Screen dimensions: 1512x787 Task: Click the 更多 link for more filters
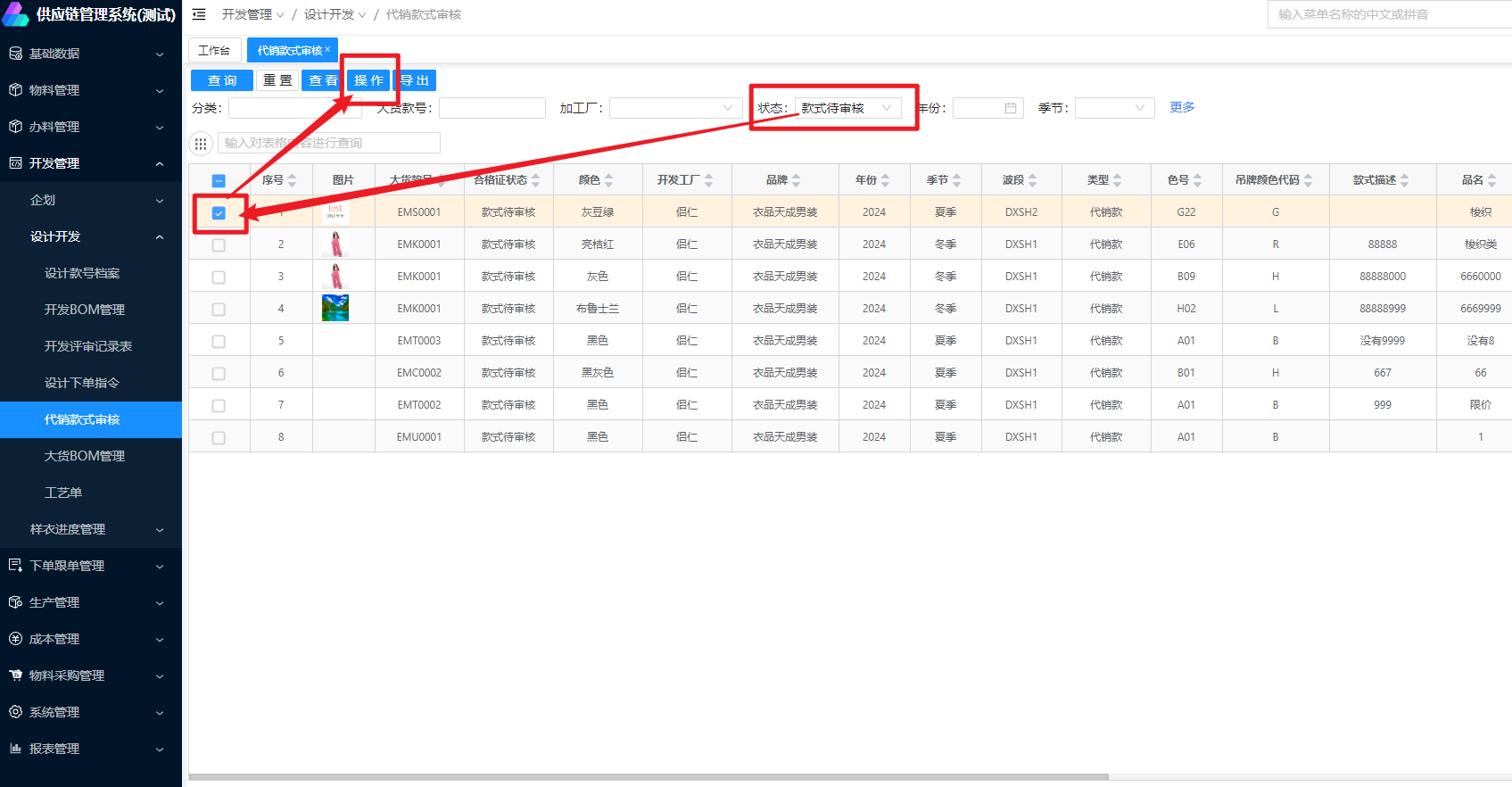(1182, 107)
